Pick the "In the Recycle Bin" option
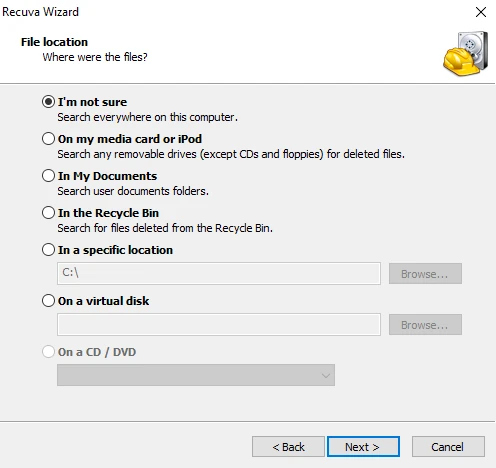The width and height of the screenshot is (496, 468). pyautogui.click(x=48, y=213)
